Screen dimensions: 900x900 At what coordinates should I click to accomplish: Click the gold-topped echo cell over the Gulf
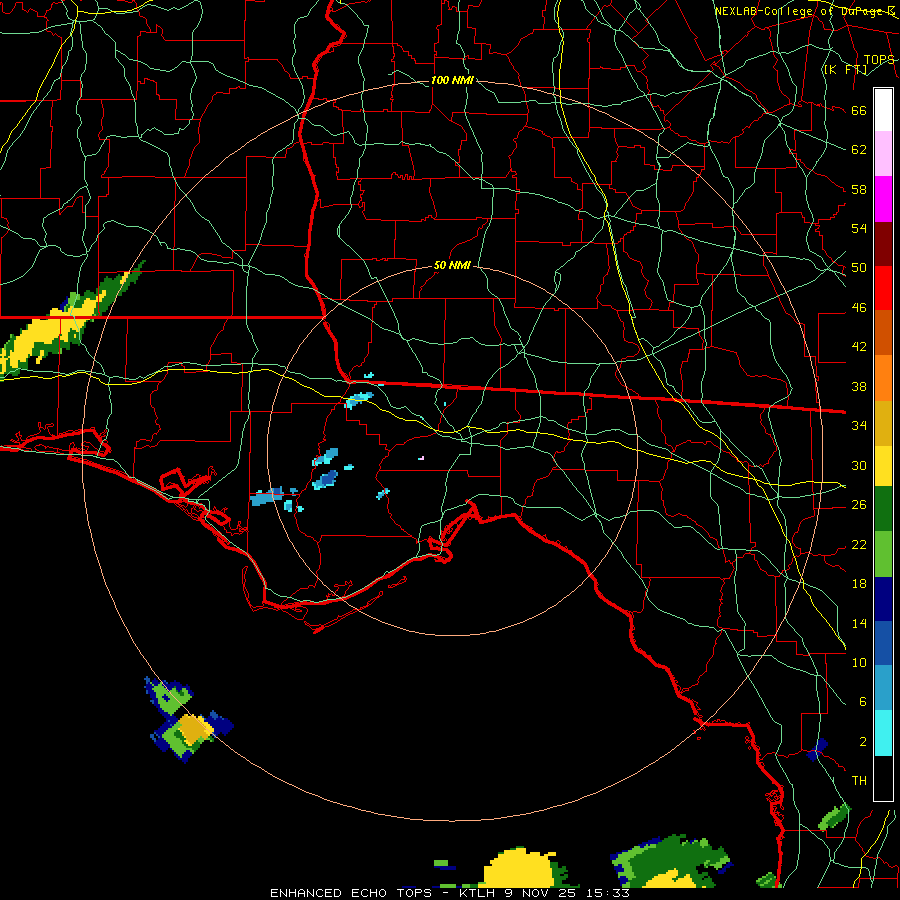(x=194, y=730)
